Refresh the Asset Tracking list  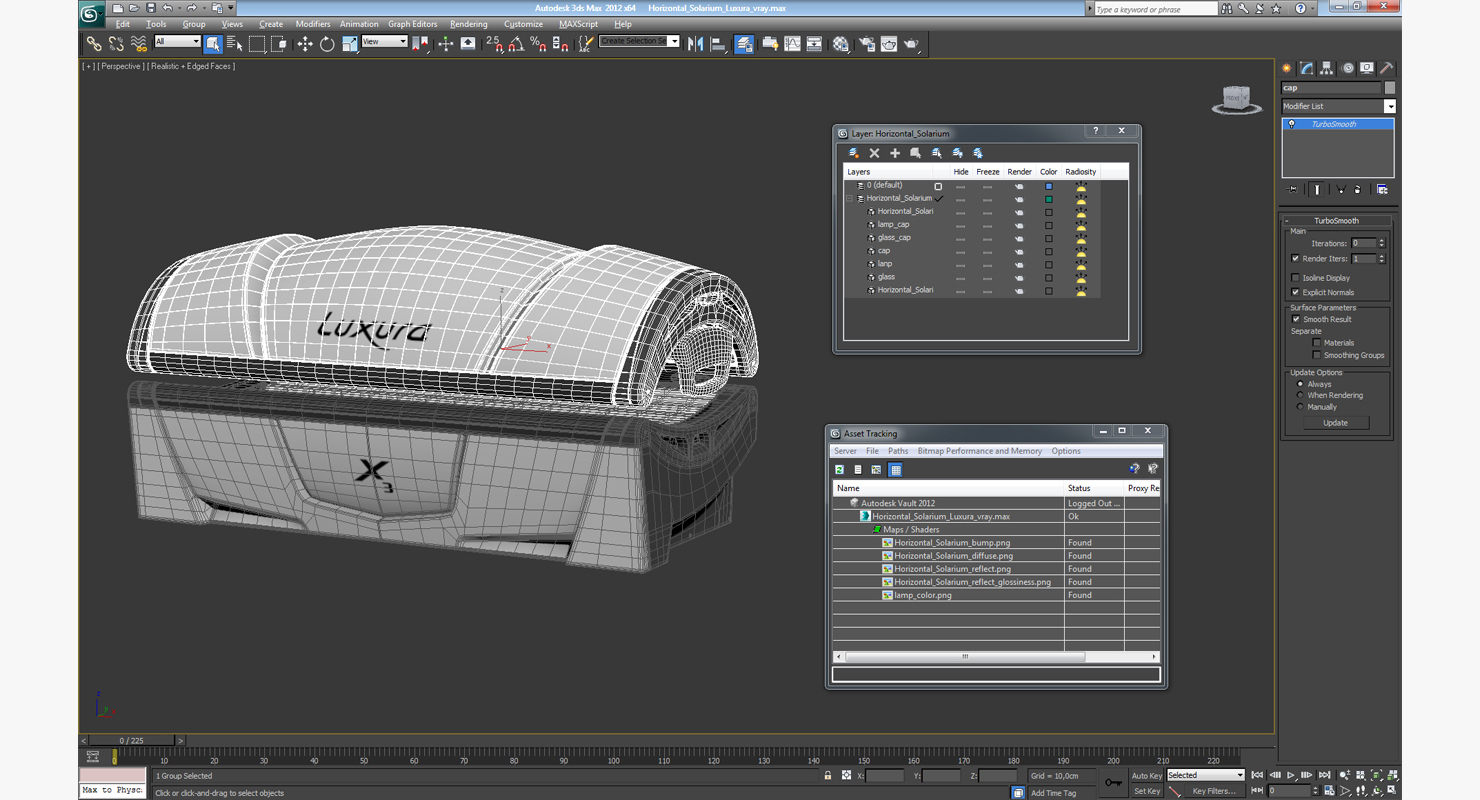click(840, 469)
